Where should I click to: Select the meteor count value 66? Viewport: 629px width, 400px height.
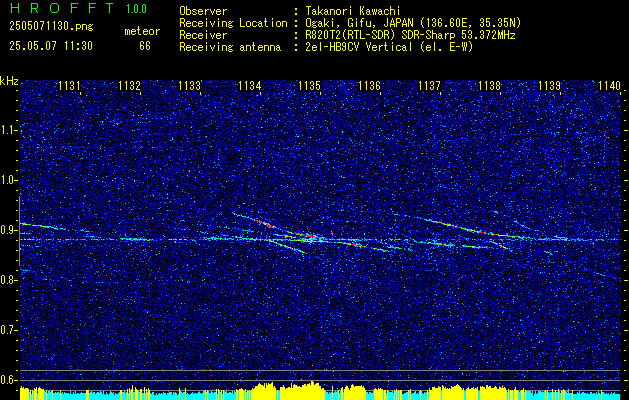click(x=145, y=46)
